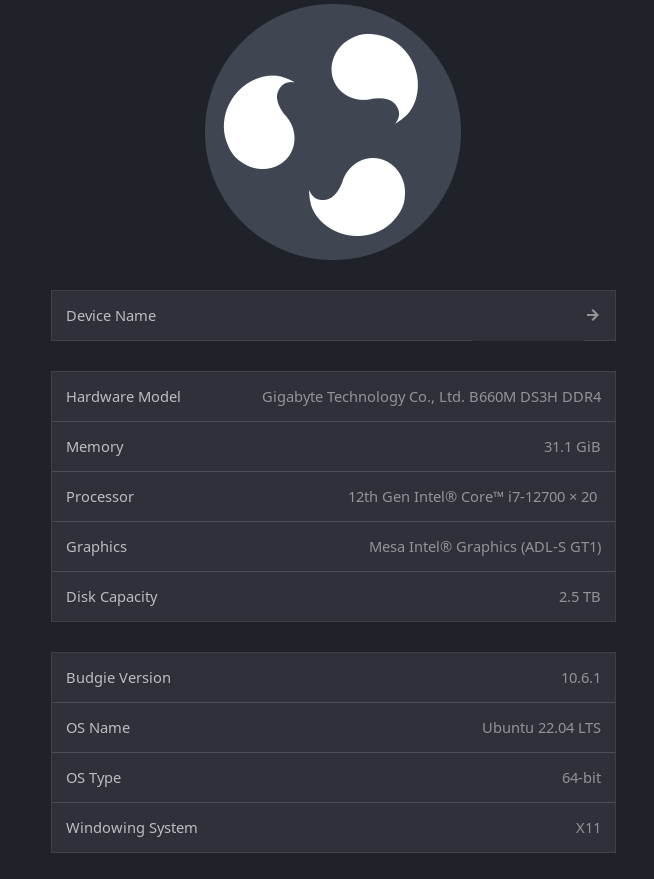Screen dimensions: 654x879
Task: Select the Hardware Model label
Action: pos(123,397)
